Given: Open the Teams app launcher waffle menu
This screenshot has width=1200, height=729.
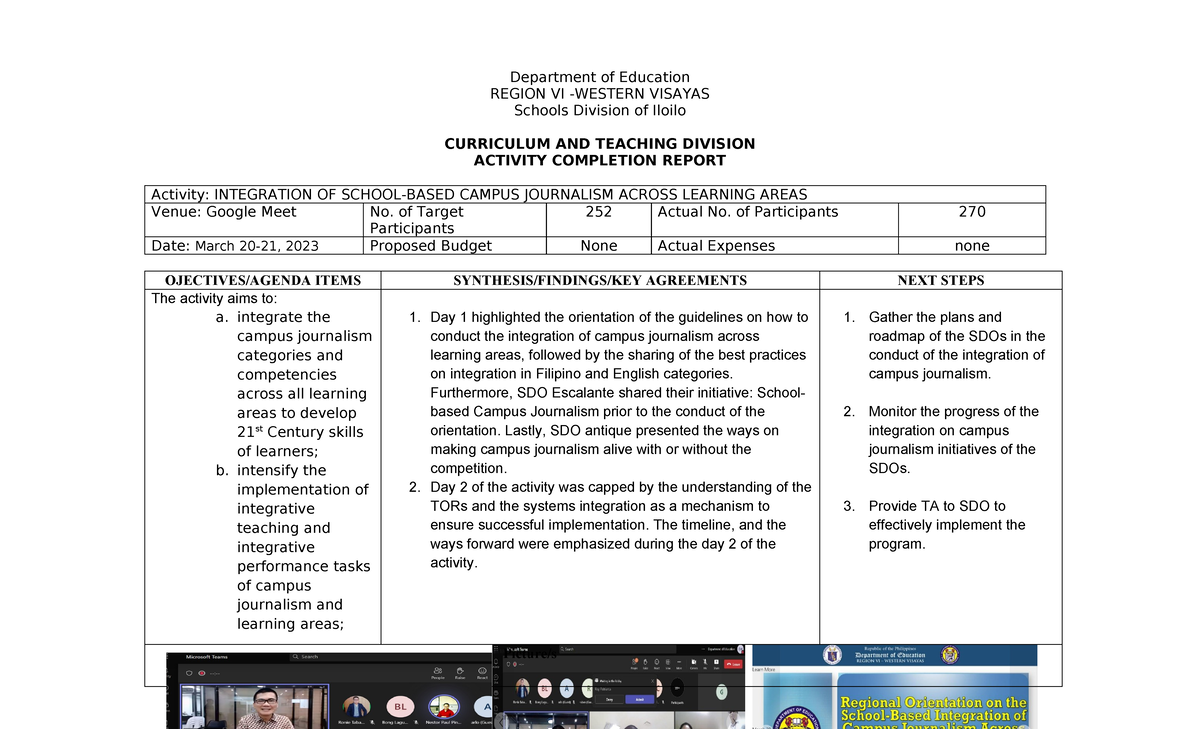Looking at the screenshot, I should coord(496,647).
